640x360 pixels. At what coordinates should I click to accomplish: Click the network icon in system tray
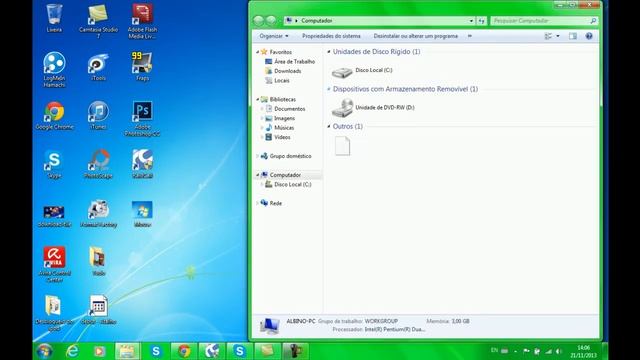tap(548, 351)
